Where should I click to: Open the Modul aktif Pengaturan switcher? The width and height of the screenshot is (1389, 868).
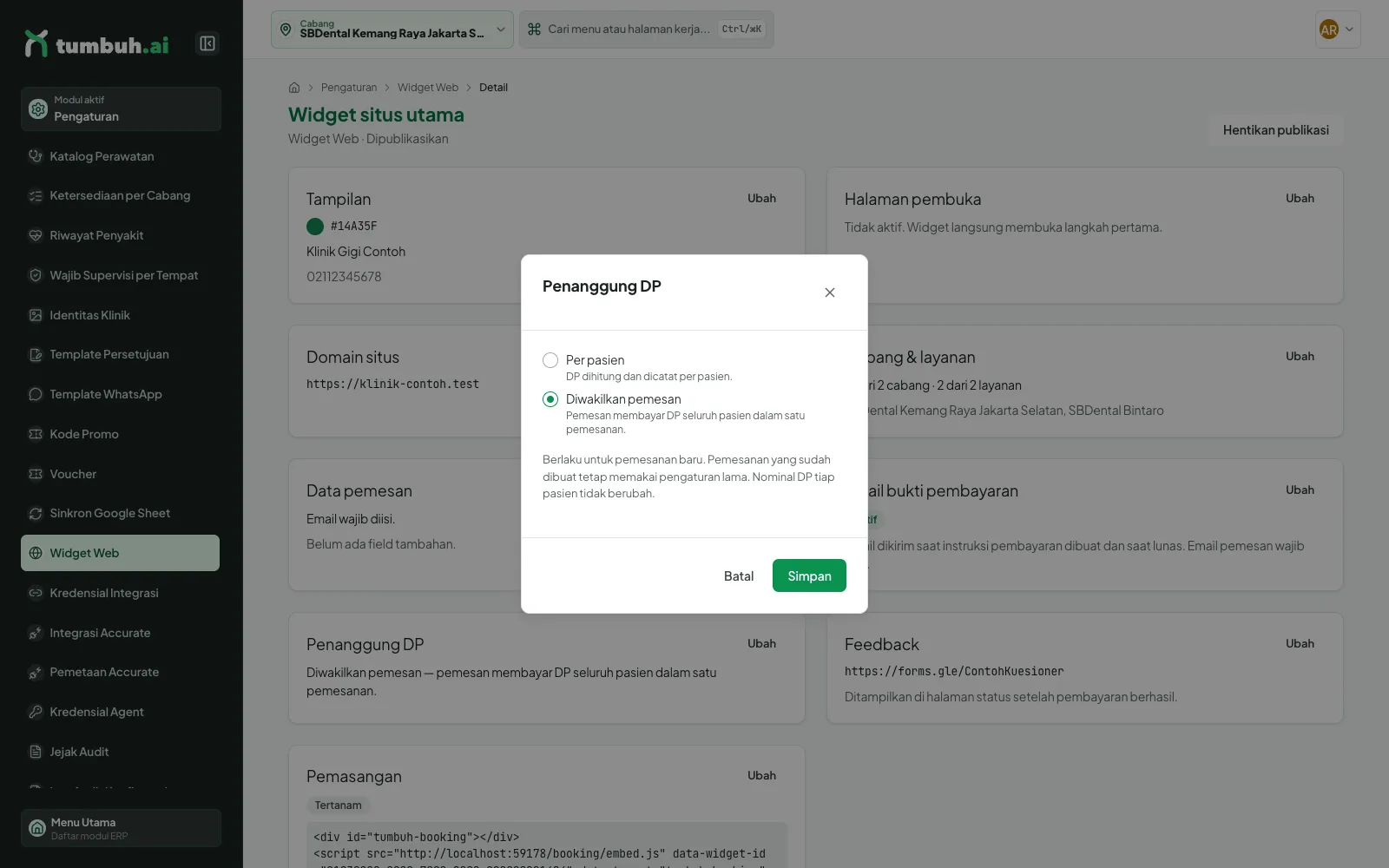click(x=121, y=108)
